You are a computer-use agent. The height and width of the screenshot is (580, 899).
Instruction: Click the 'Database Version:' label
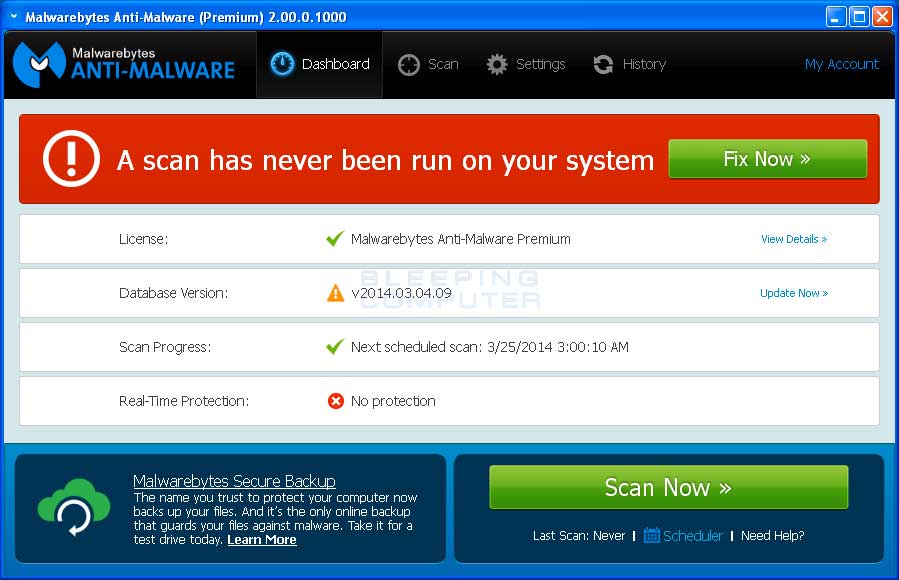point(173,293)
